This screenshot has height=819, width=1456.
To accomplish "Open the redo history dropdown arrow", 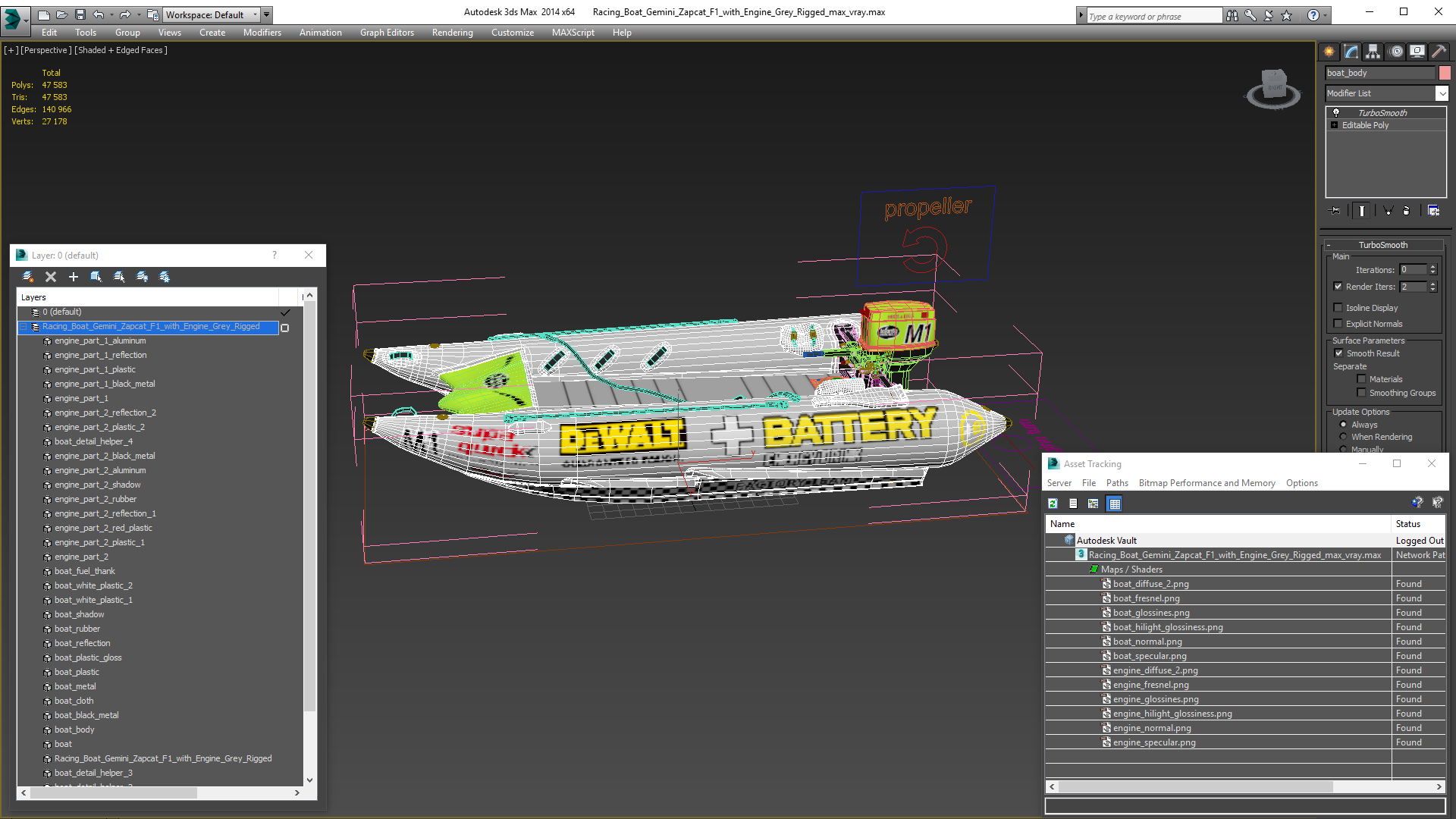I will tap(138, 14).
